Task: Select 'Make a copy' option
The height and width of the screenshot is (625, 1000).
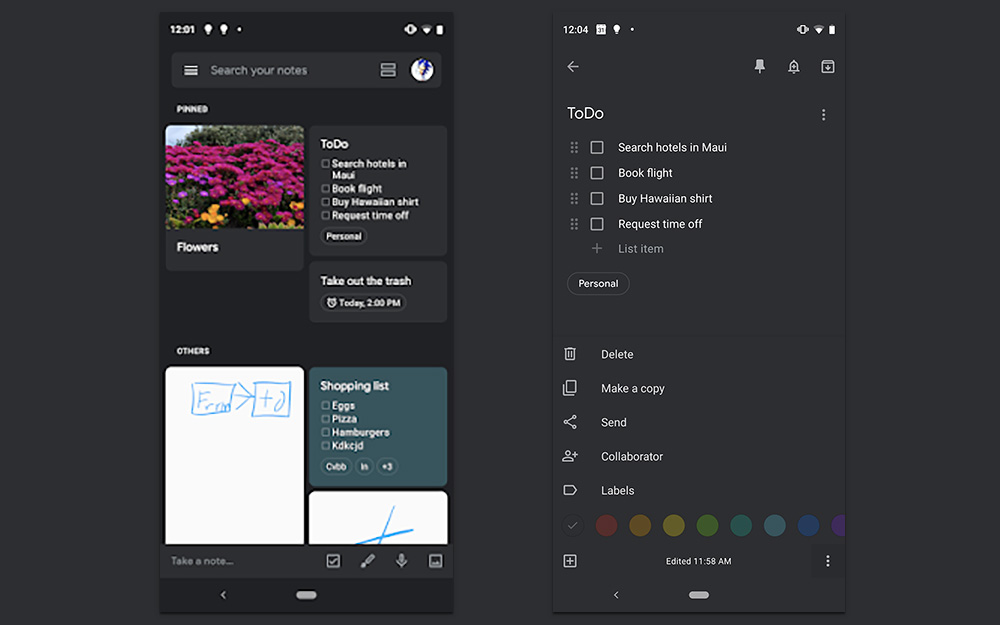Action: click(x=632, y=388)
